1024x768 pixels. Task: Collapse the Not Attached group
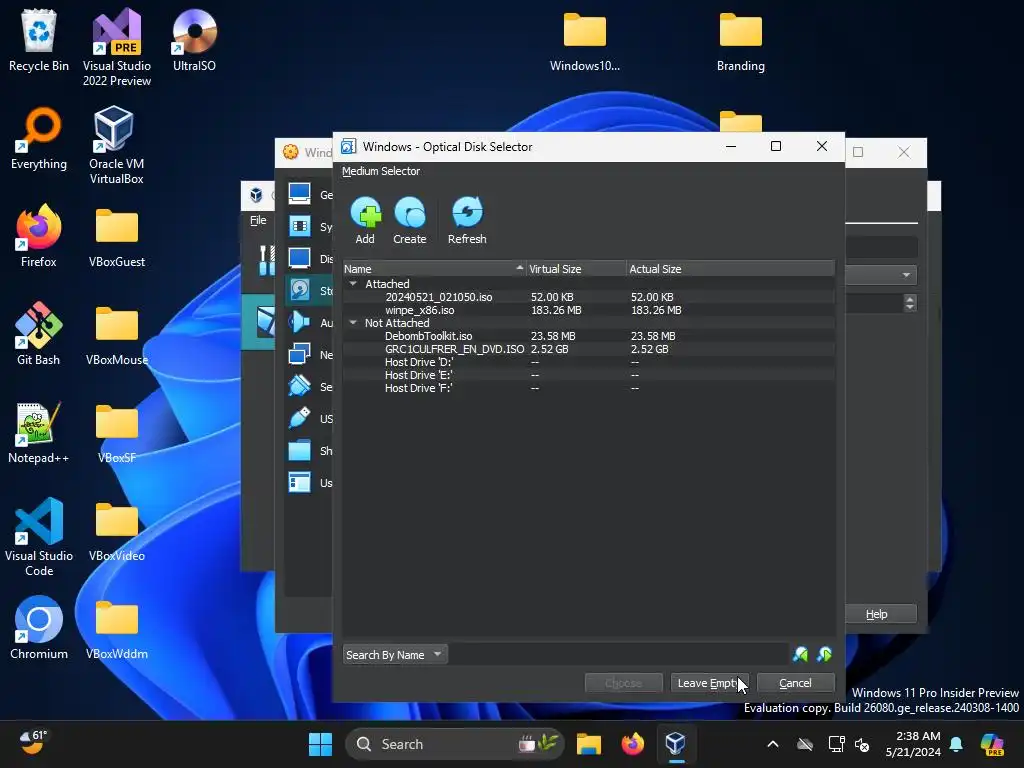click(353, 323)
